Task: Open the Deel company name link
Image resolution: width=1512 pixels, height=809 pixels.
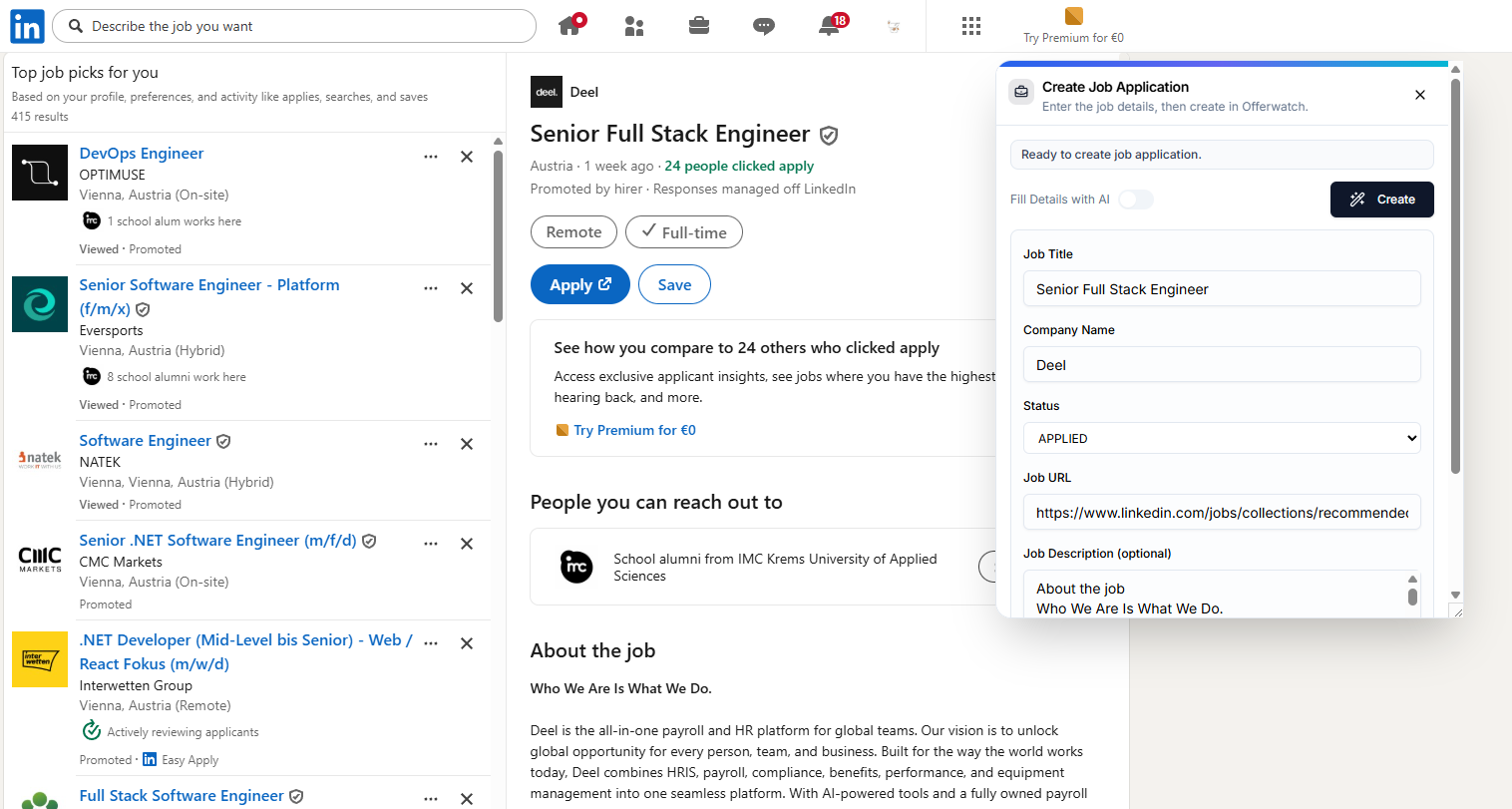Action: point(584,92)
